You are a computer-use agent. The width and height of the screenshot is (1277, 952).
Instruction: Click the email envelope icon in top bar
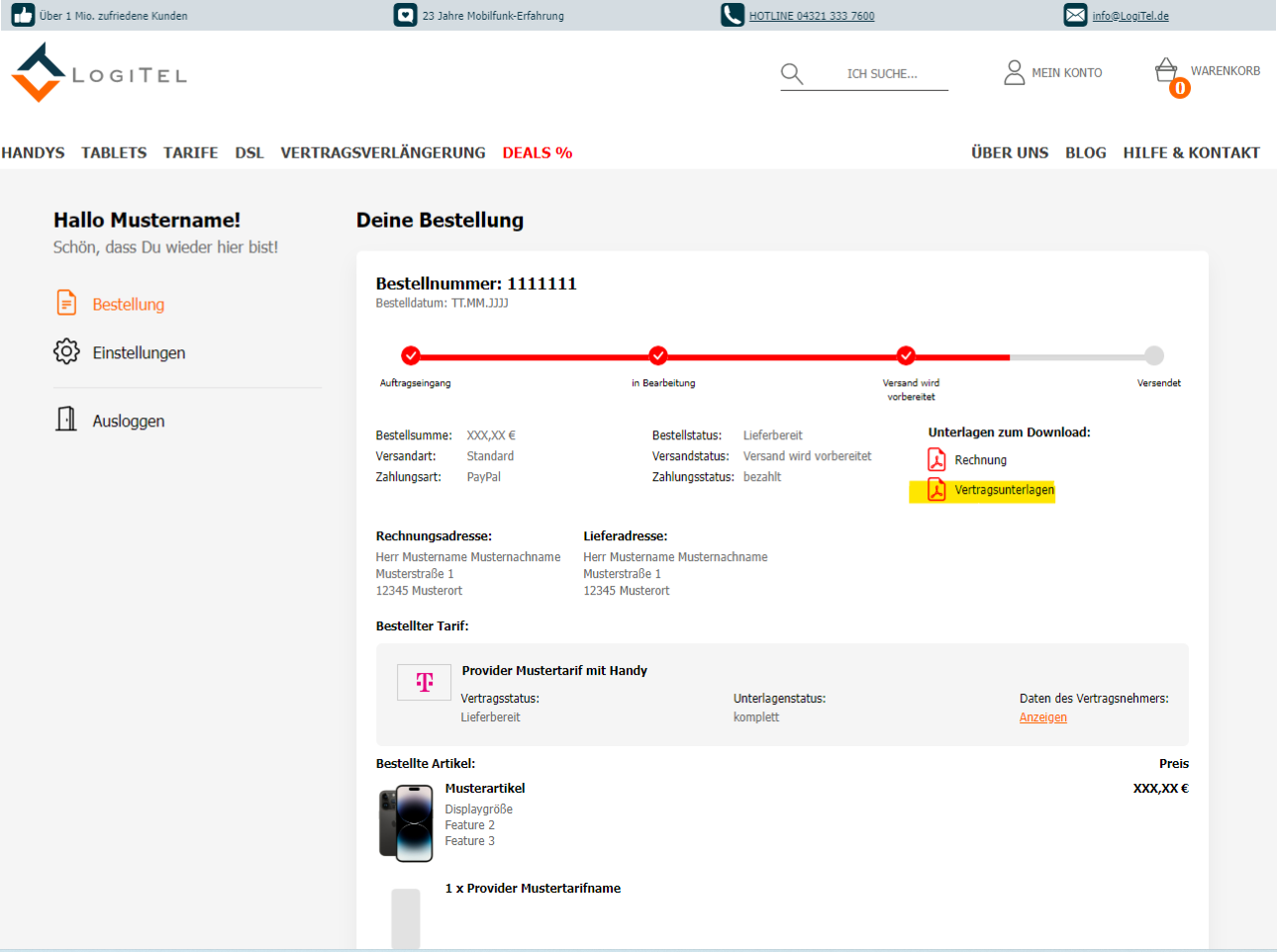click(1075, 16)
